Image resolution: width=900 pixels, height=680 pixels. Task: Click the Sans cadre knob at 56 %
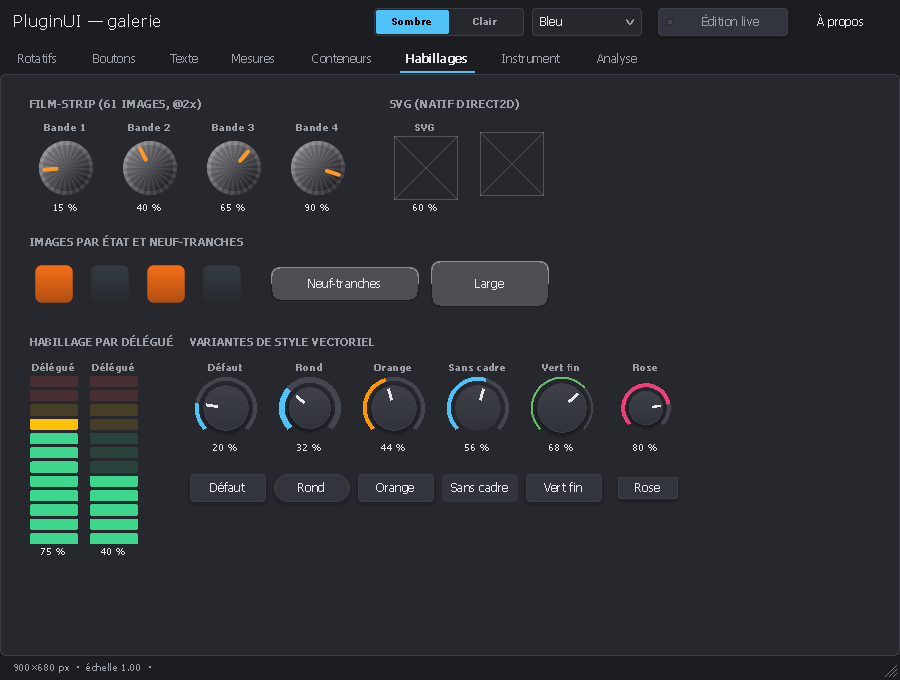[x=478, y=407]
